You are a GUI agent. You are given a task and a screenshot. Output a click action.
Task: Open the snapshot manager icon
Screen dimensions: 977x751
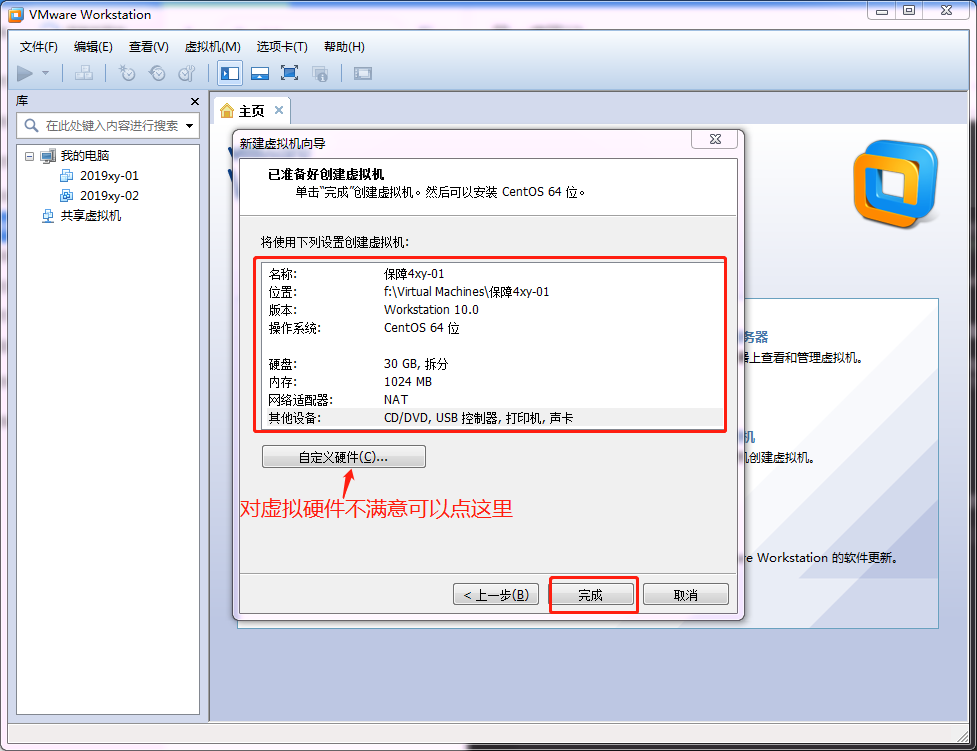[x=187, y=74]
